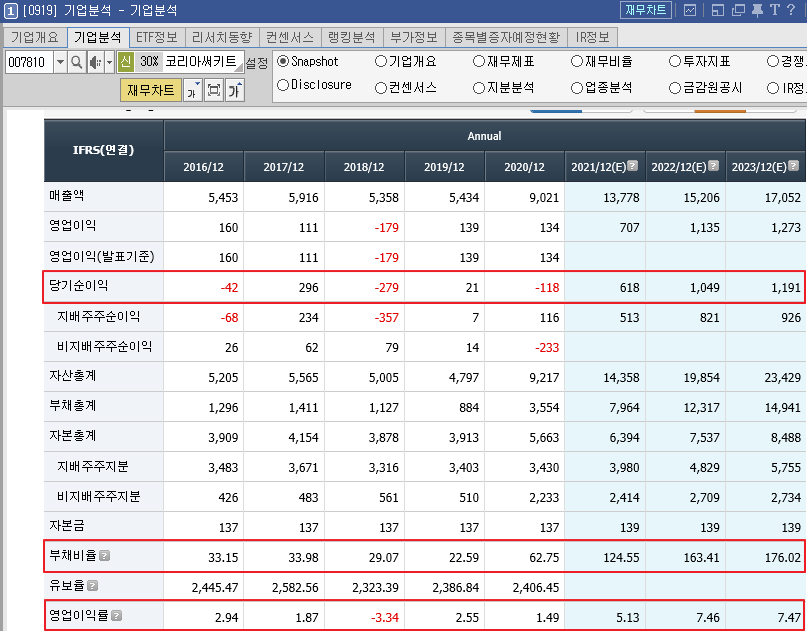This screenshot has width=807, height=631.
Task: Click the window layout icon in title bar
Action: click(717, 10)
